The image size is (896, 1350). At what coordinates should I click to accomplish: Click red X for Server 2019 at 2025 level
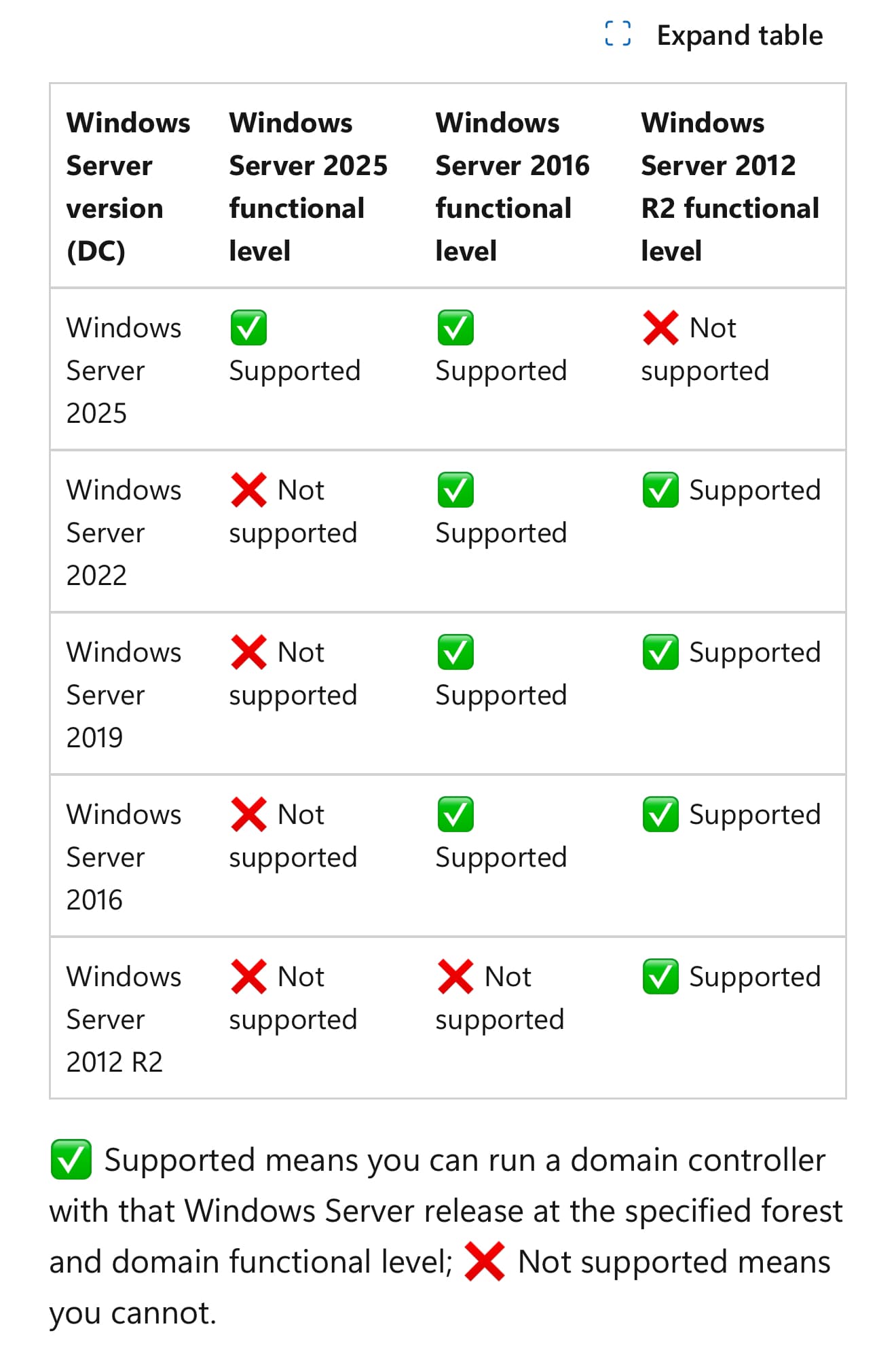click(x=248, y=652)
